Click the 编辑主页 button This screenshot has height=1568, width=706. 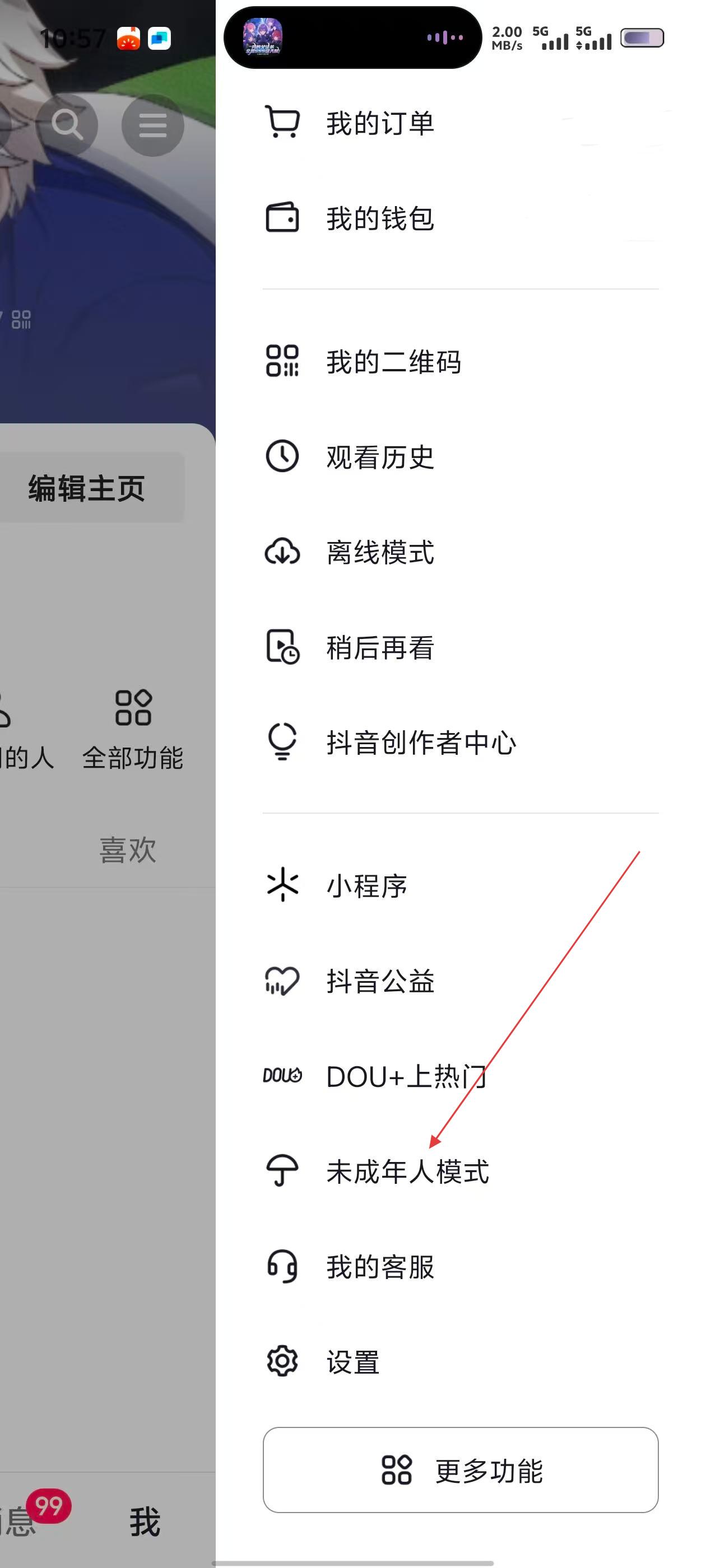[86, 488]
